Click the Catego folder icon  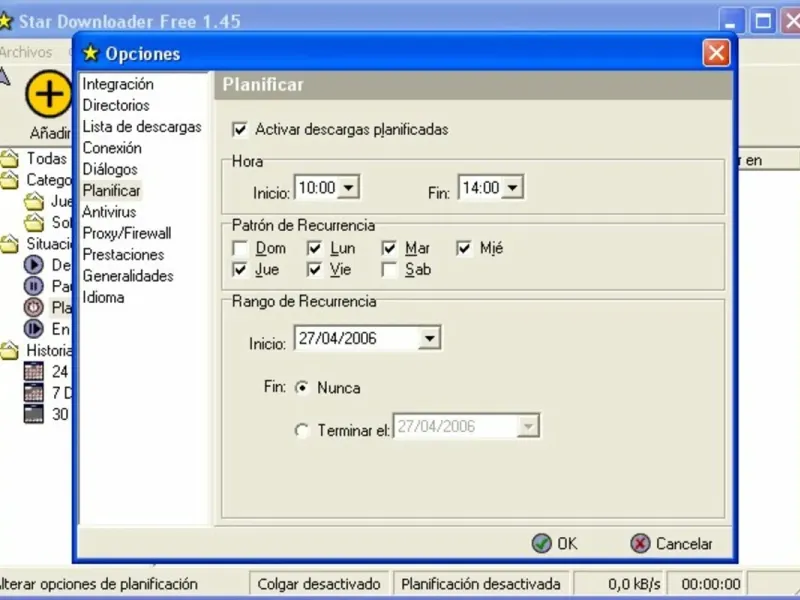coord(9,180)
